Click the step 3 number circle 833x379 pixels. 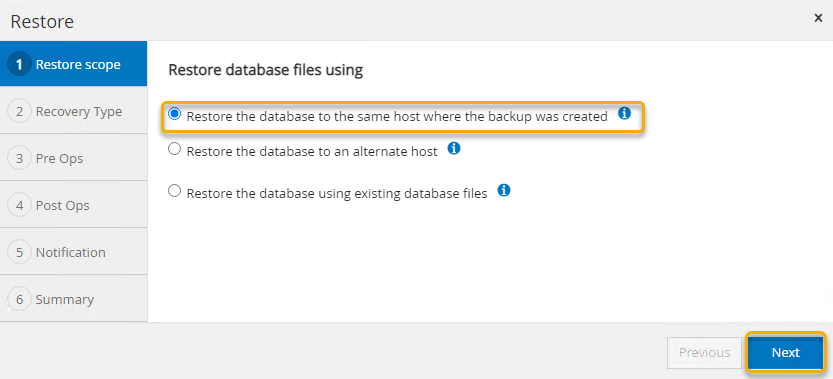point(20,158)
